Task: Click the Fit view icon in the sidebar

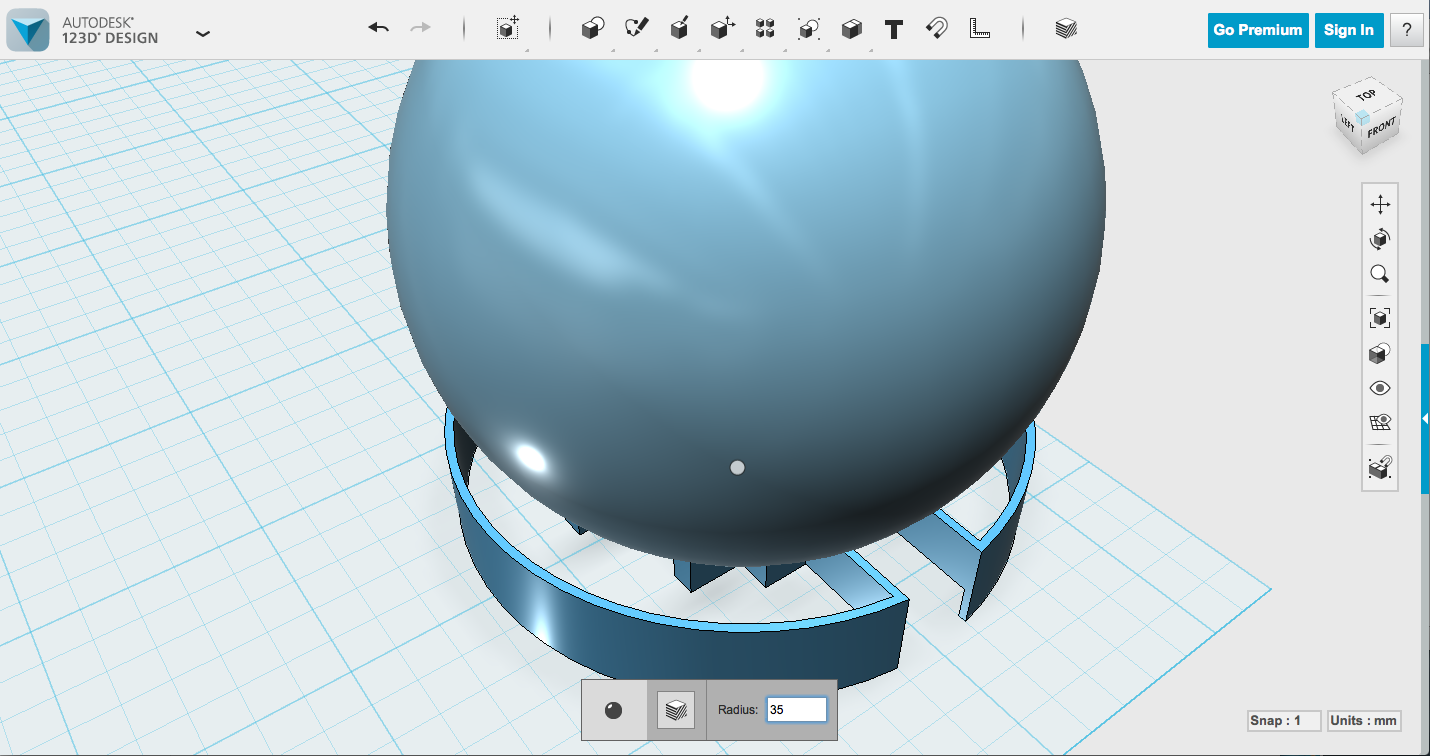Action: tap(1379, 317)
